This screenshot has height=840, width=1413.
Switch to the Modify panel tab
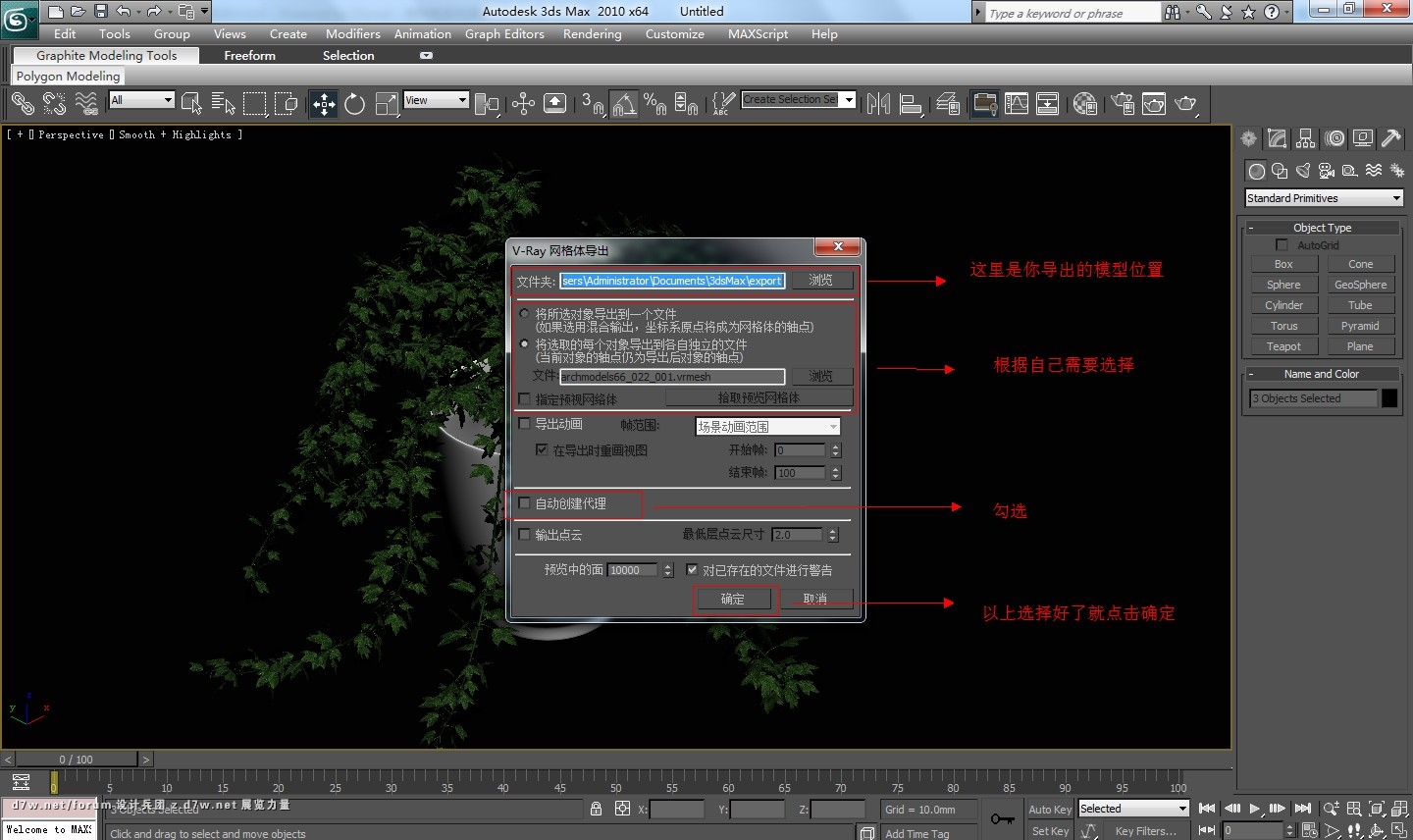(x=1277, y=138)
